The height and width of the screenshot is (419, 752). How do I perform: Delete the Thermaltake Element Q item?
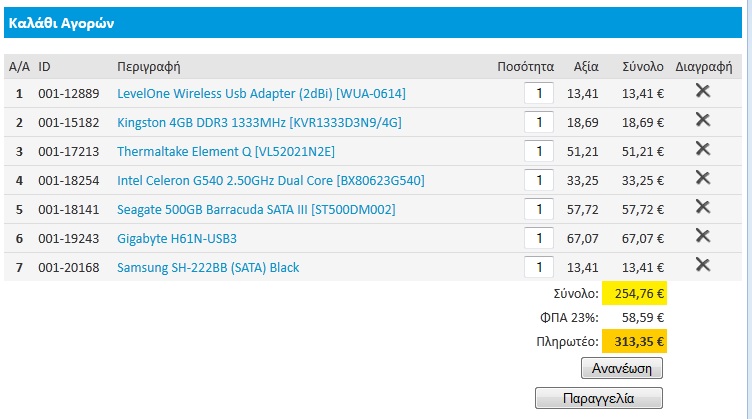pyautogui.click(x=703, y=149)
